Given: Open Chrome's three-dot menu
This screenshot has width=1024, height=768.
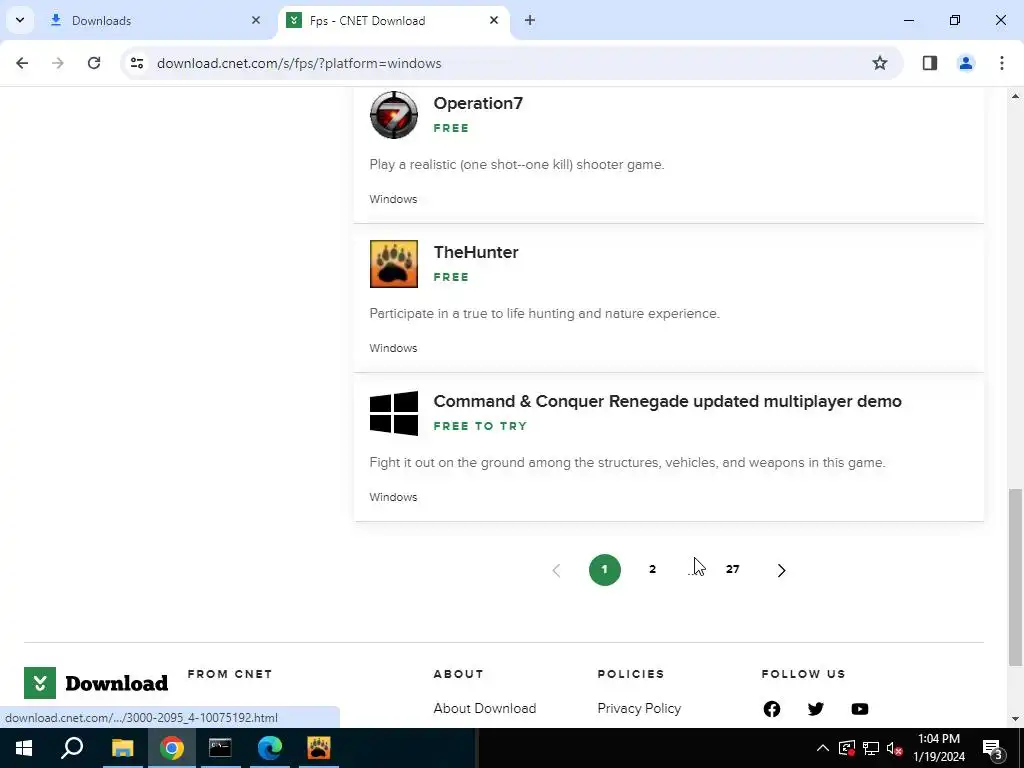Looking at the screenshot, I should tap(1002, 63).
